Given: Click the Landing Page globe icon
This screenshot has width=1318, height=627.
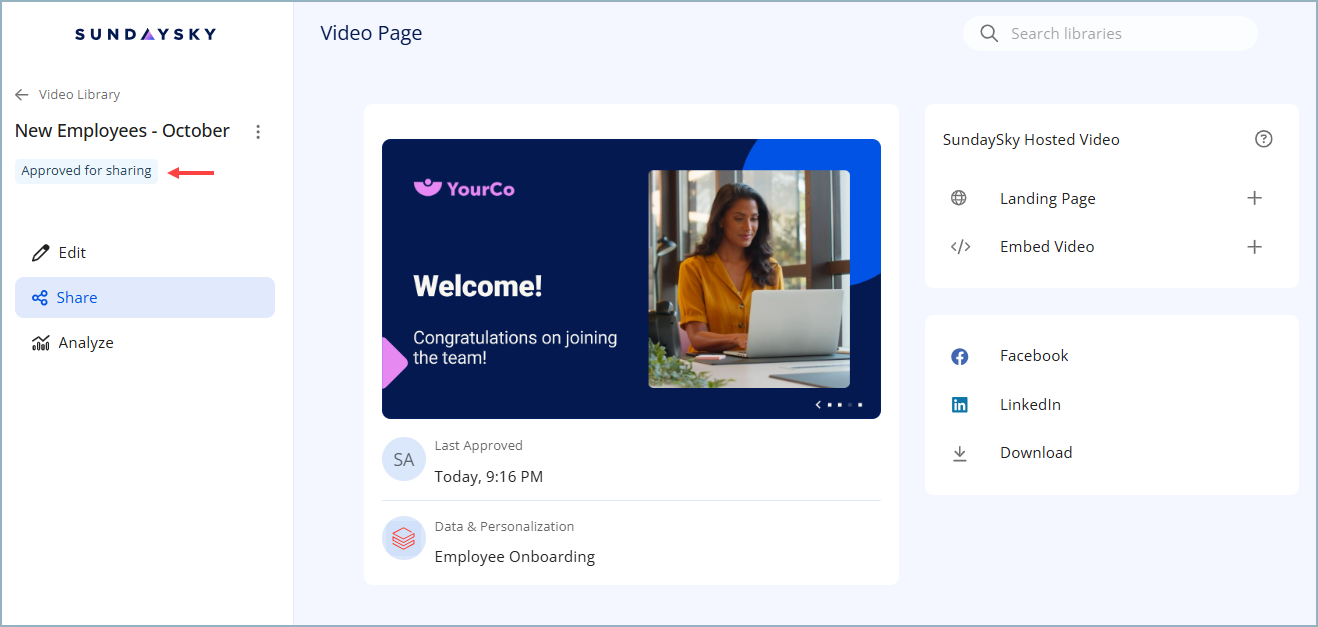Looking at the screenshot, I should pyautogui.click(x=958, y=198).
